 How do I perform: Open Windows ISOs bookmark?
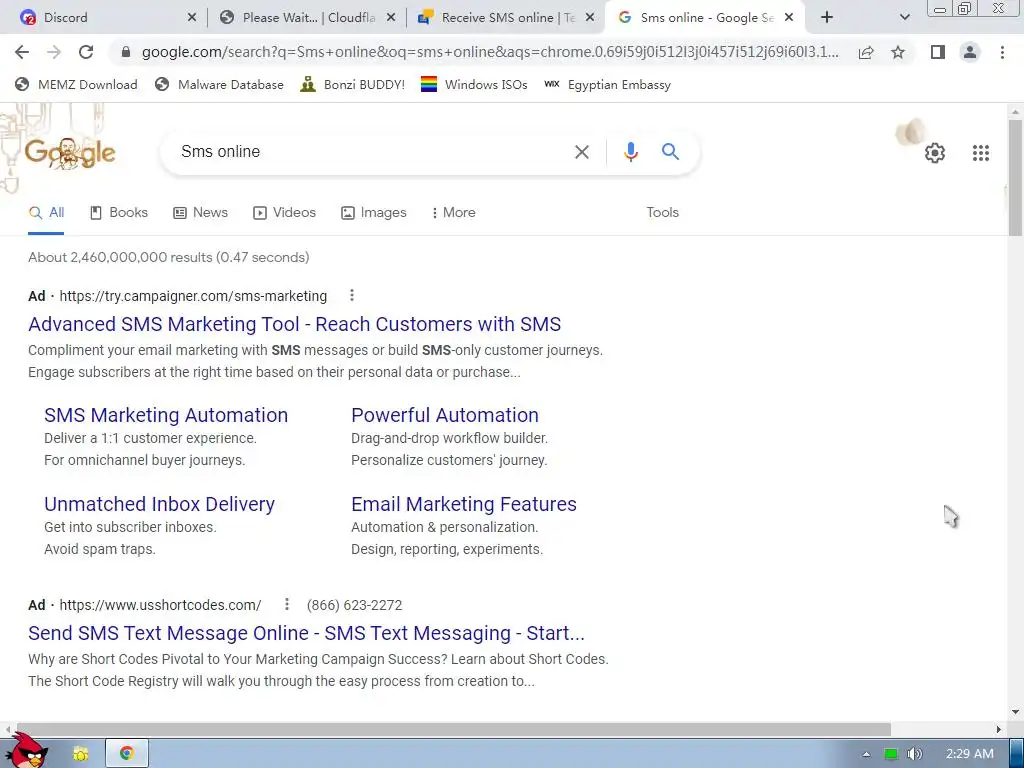click(x=474, y=84)
